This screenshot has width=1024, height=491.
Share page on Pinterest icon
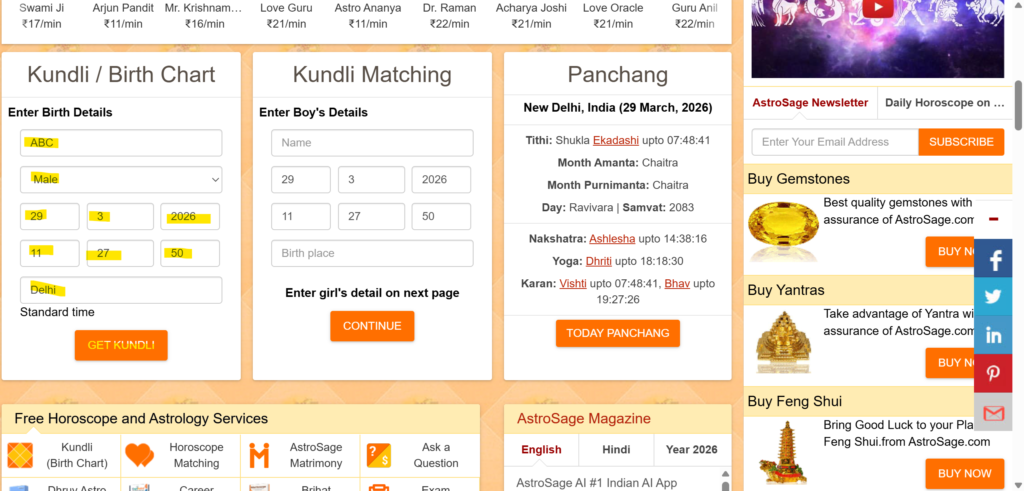pyautogui.click(x=993, y=373)
